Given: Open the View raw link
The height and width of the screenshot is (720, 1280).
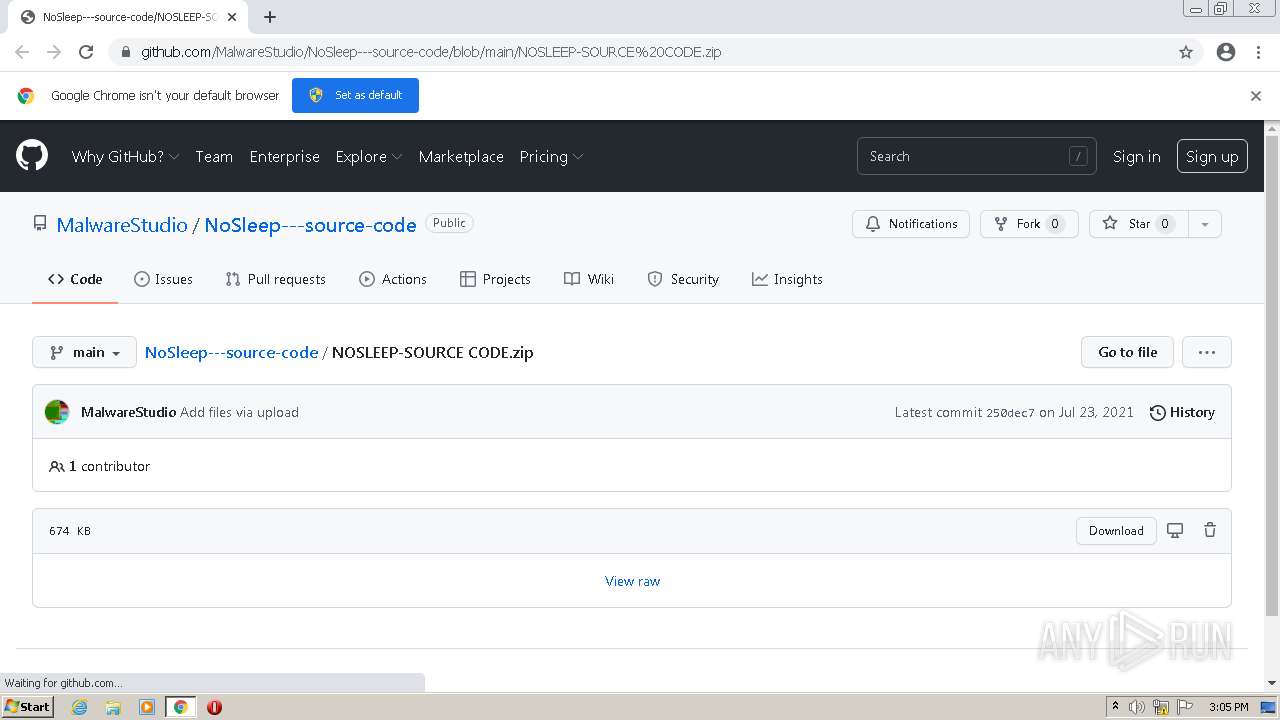Looking at the screenshot, I should 632,581.
